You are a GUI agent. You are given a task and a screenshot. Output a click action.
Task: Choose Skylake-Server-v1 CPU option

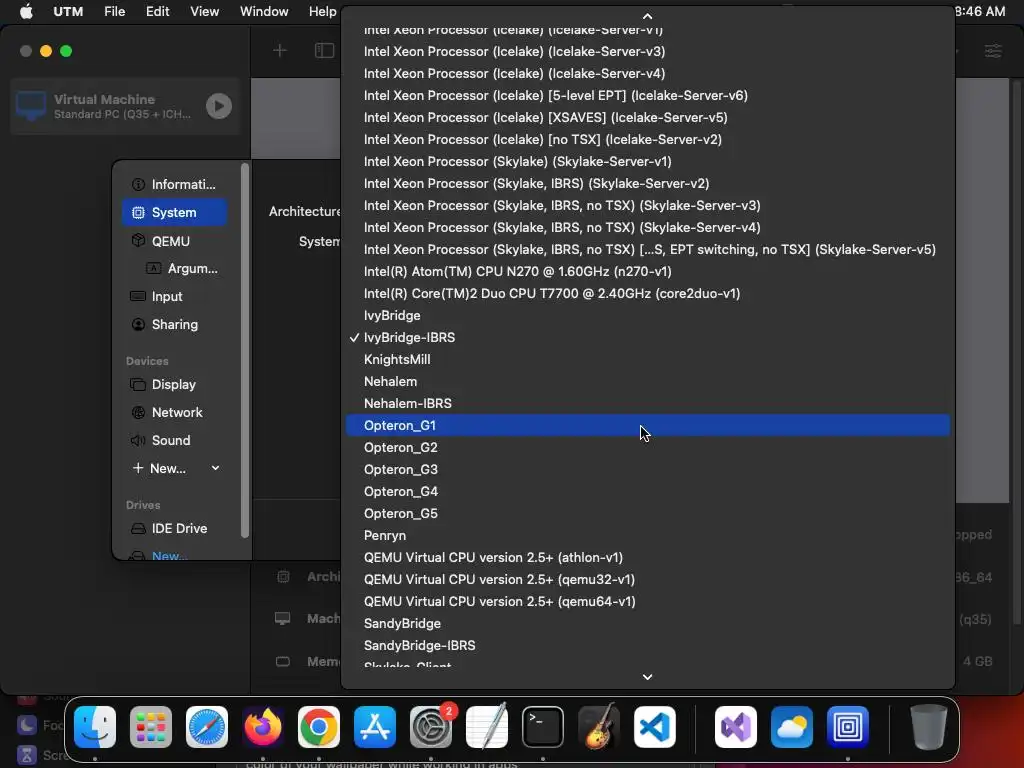pos(647,161)
